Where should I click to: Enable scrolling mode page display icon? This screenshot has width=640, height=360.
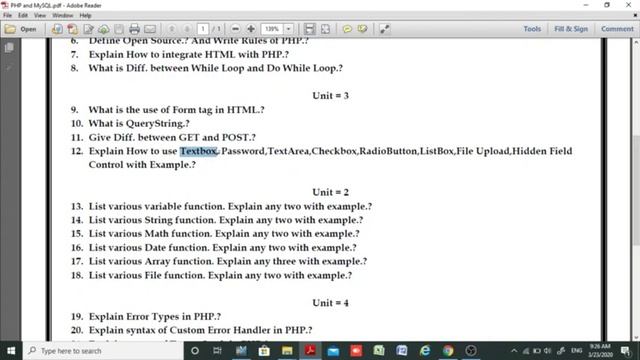310,29
